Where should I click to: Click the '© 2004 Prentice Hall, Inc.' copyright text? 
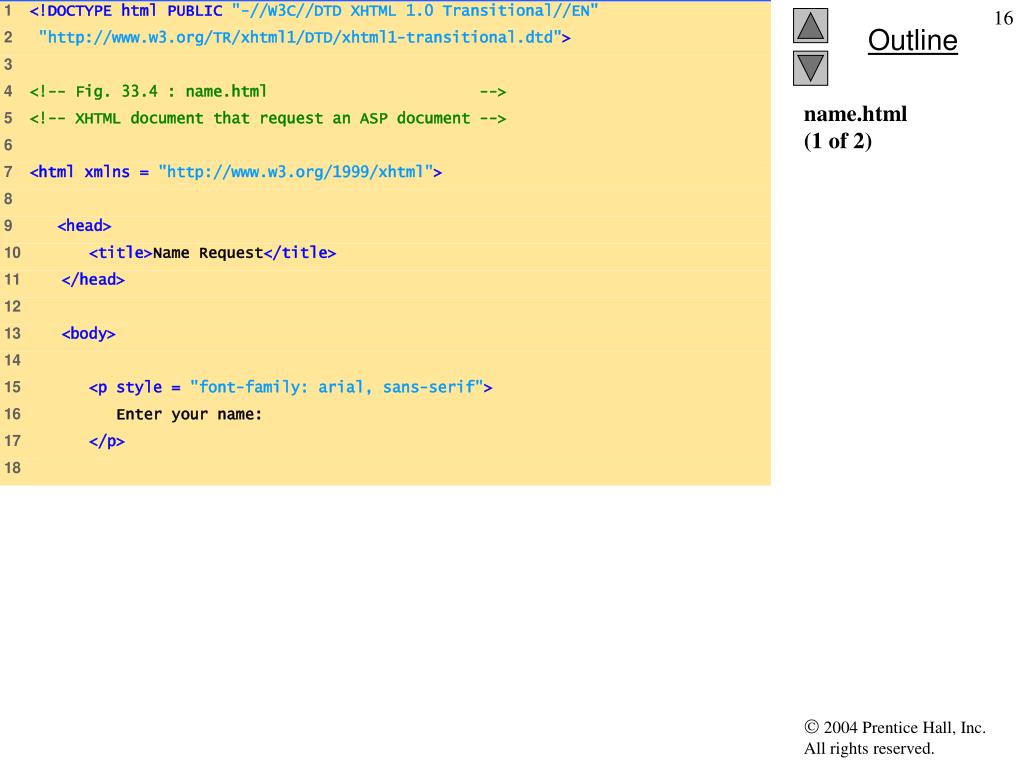pos(895,728)
